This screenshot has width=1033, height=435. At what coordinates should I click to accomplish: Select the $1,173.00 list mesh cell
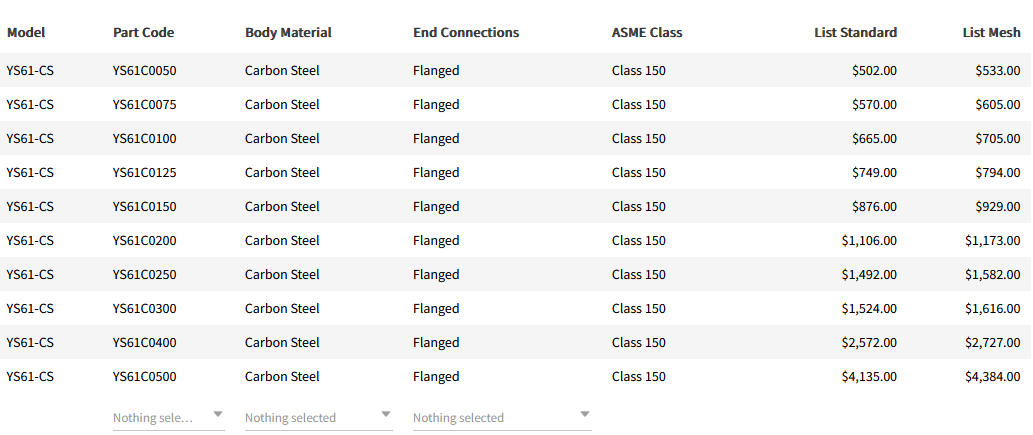point(992,241)
